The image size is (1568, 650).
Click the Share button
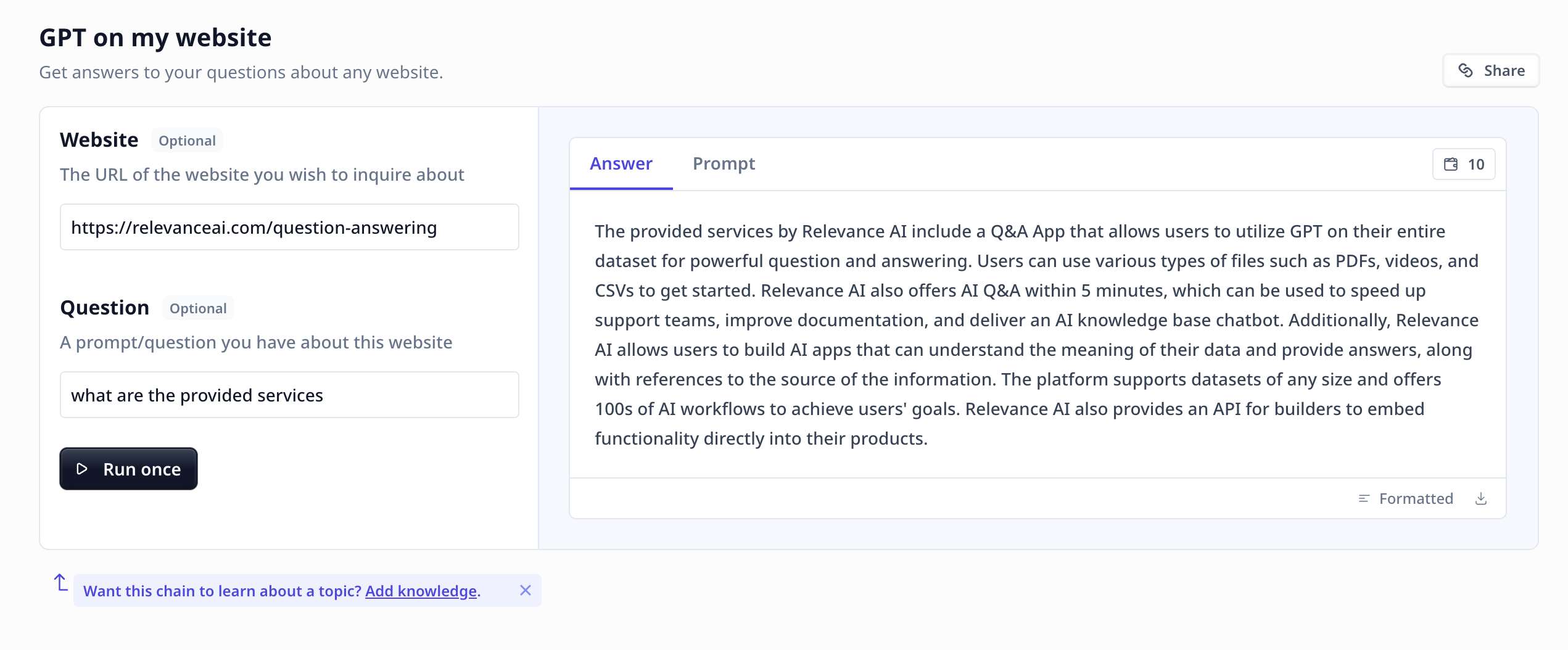point(1491,70)
